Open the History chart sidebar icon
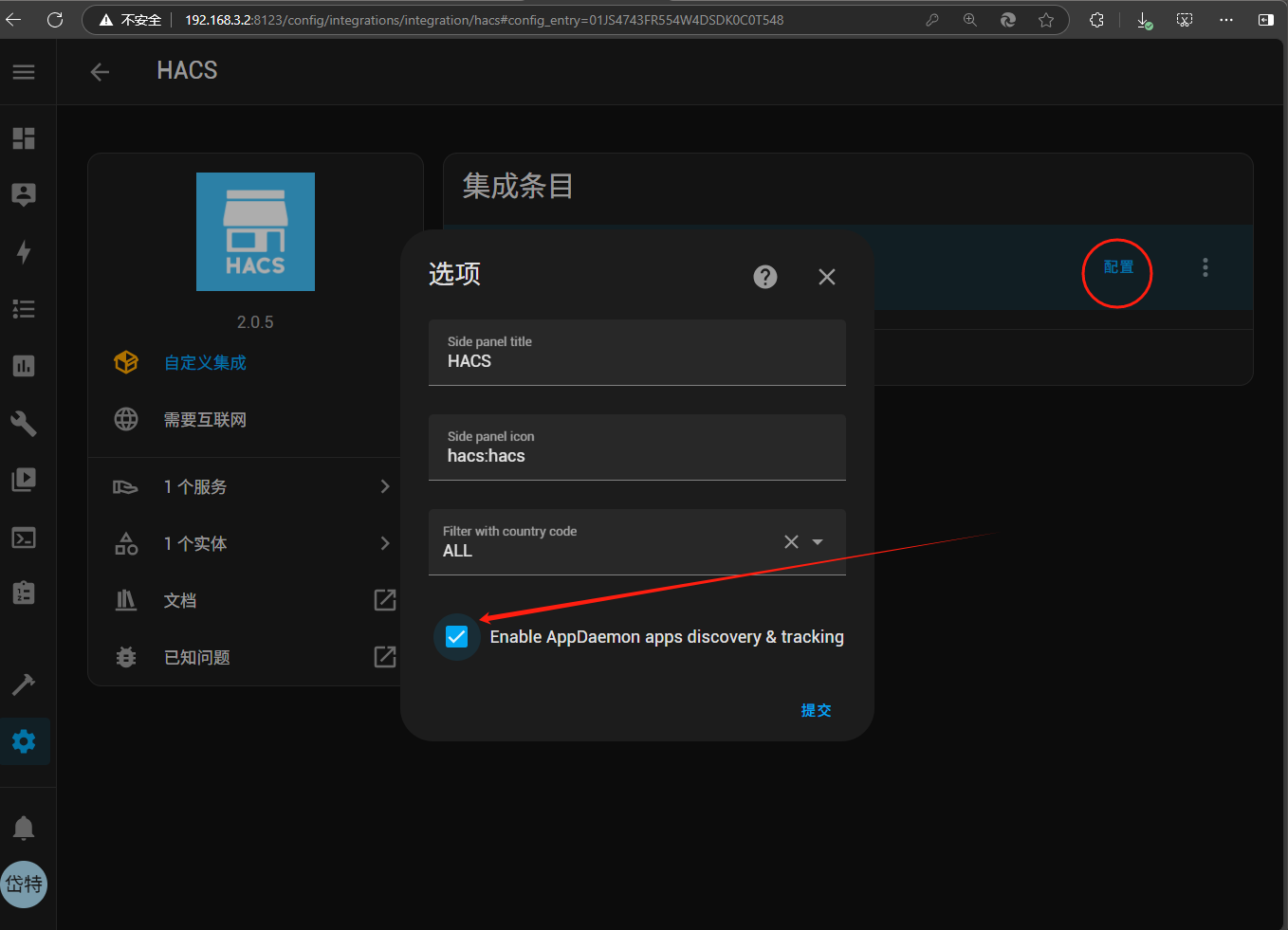1288x930 pixels. (x=24, y=366)
